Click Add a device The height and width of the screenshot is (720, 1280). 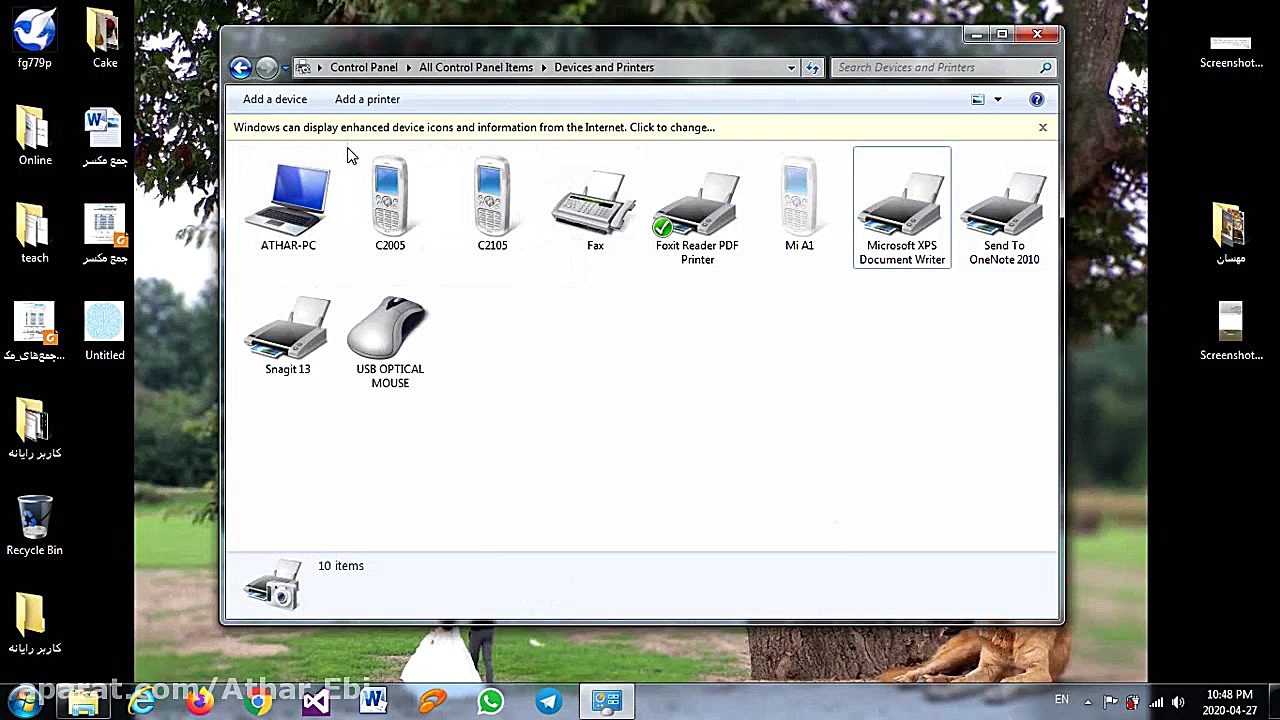(275, 99)
